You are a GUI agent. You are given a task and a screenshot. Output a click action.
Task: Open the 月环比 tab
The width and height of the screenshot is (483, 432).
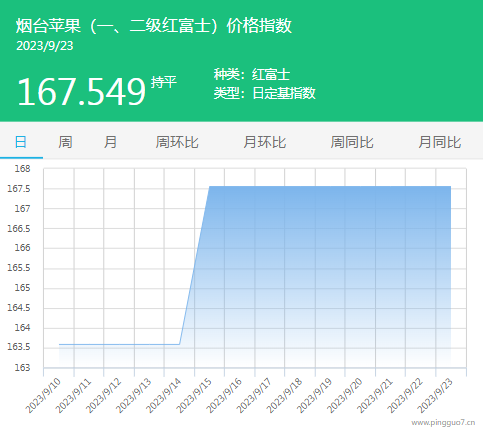tap(265, 142)
